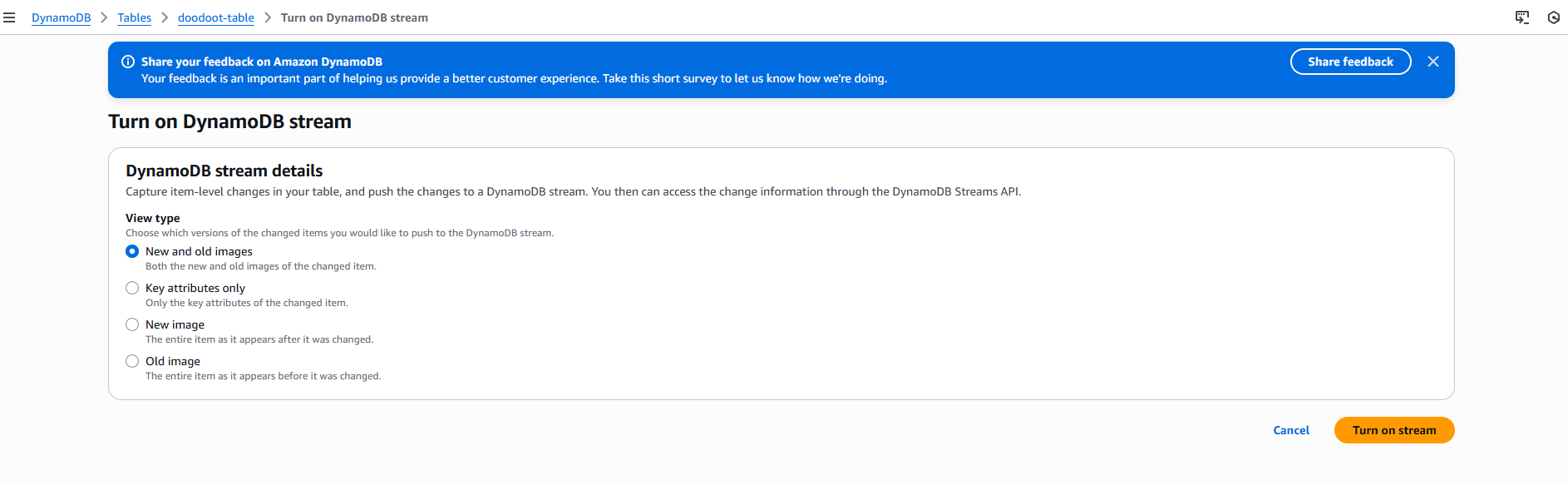Choose Key attributes only view type
1568x485 pixels.
pos(132,288)
